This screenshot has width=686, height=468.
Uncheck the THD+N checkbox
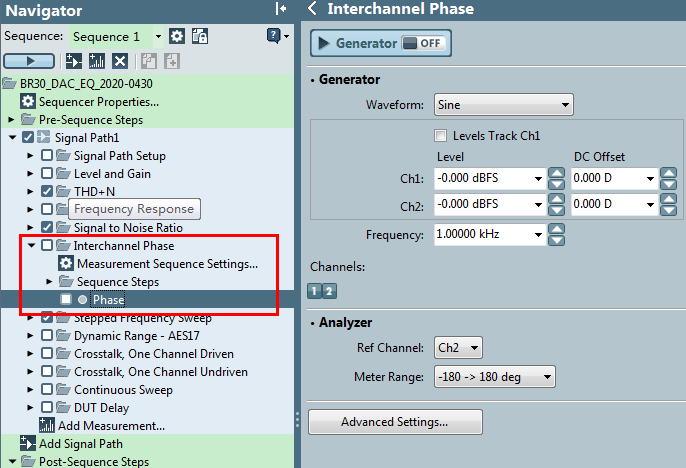(47, 191)
